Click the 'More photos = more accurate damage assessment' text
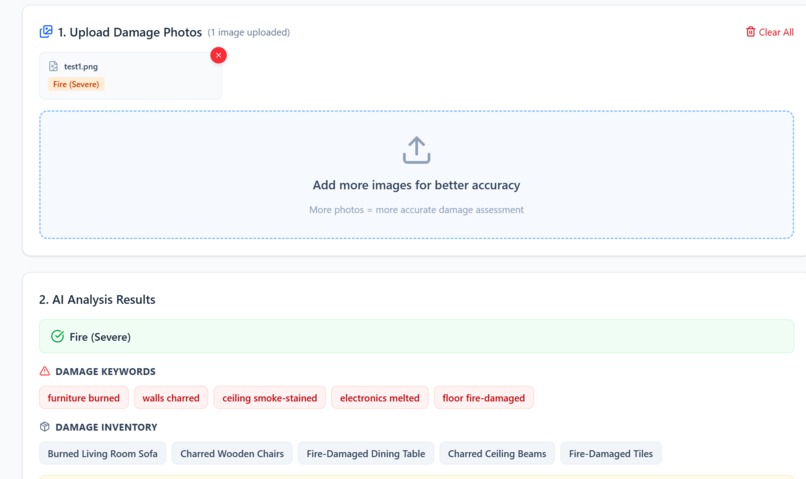Image resolution: width=806 pixels, height=479 pixels. point(416,210)
